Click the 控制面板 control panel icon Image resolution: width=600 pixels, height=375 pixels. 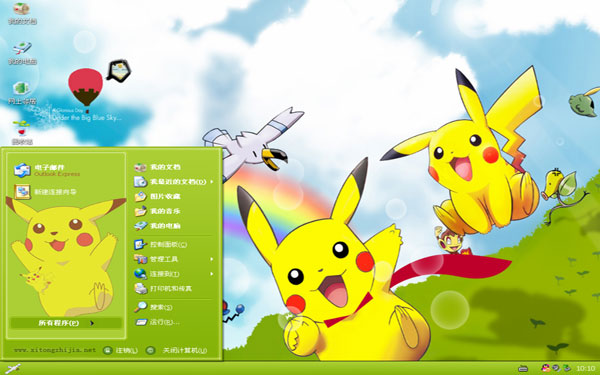140,244
